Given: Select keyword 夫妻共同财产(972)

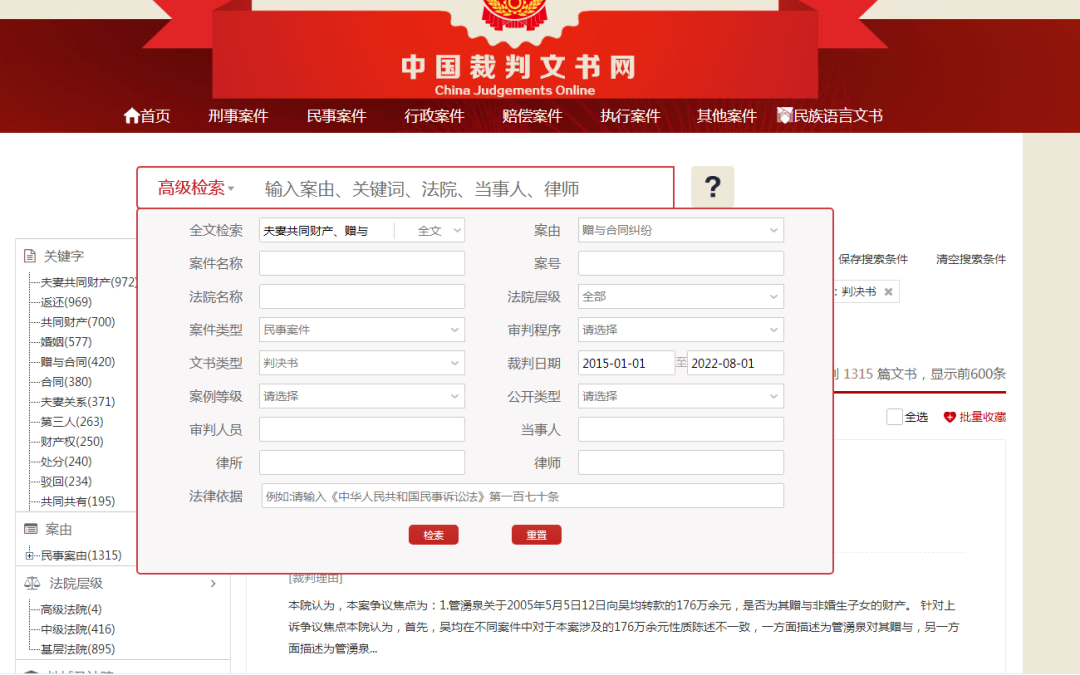Looking at the screenshot, I should [88, 282].
